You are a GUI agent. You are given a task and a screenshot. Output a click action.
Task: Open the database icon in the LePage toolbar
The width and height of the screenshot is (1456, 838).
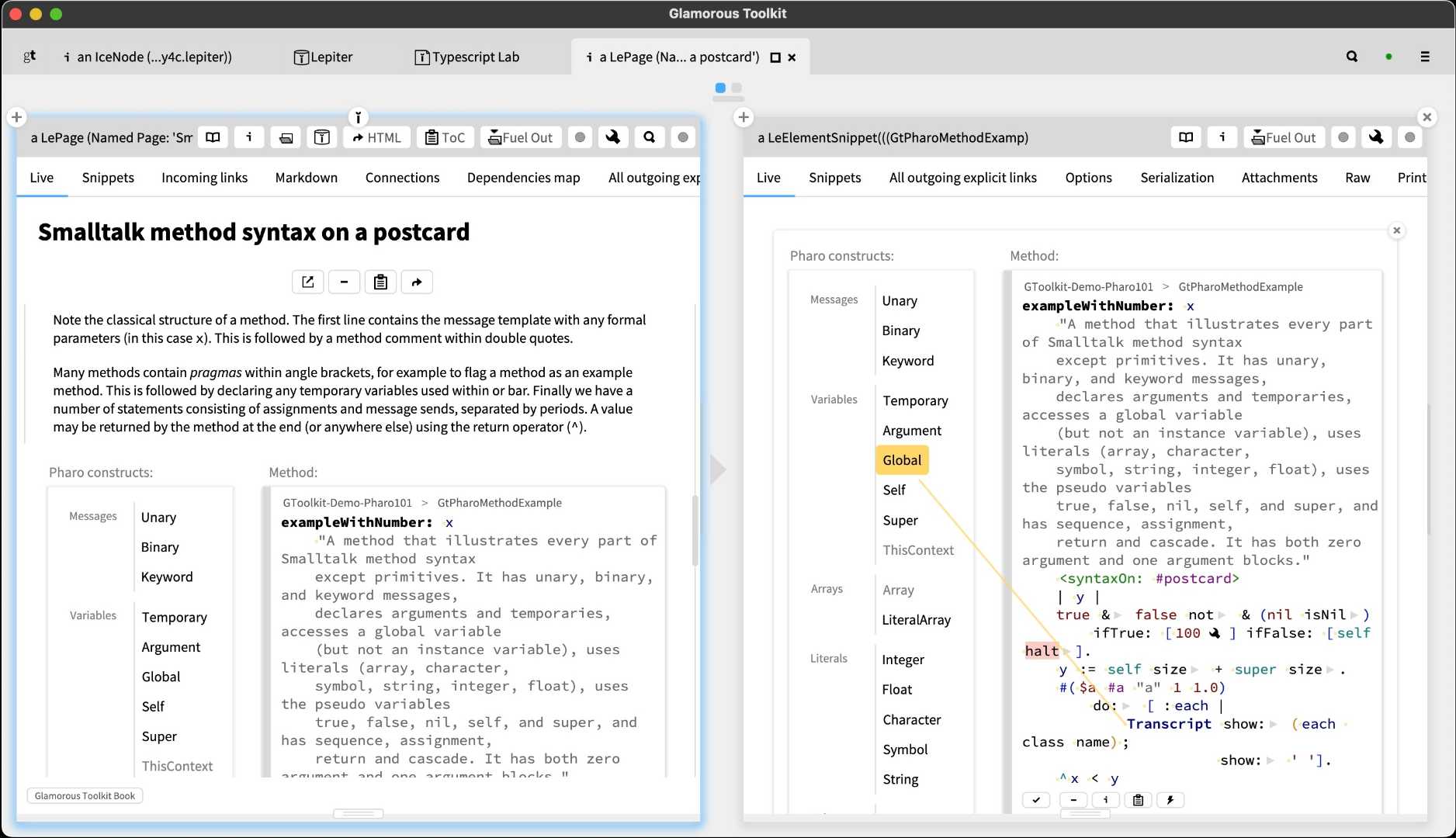click(x=322, y=137)
